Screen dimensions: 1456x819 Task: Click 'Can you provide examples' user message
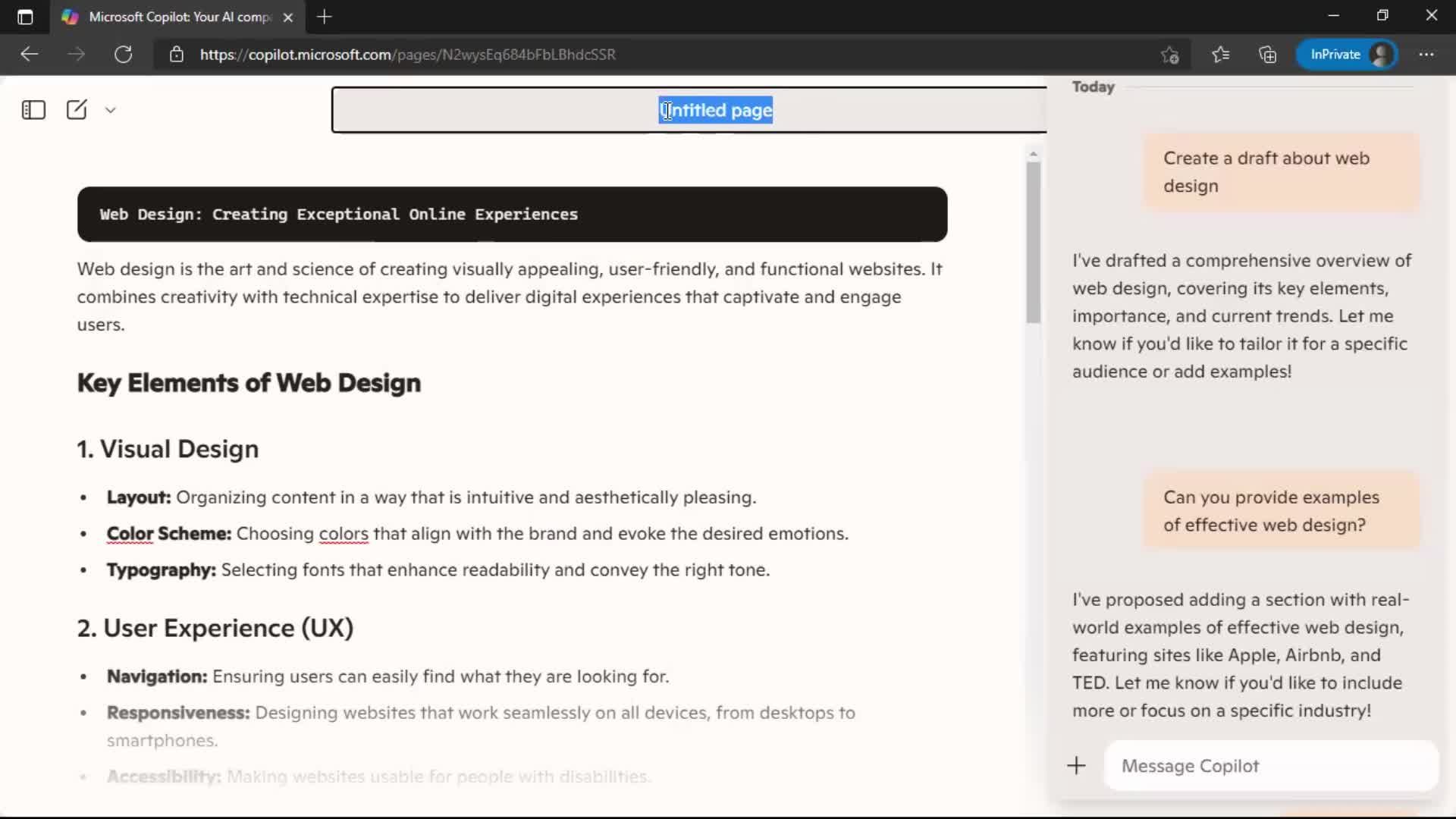(x=1281, y=511)
